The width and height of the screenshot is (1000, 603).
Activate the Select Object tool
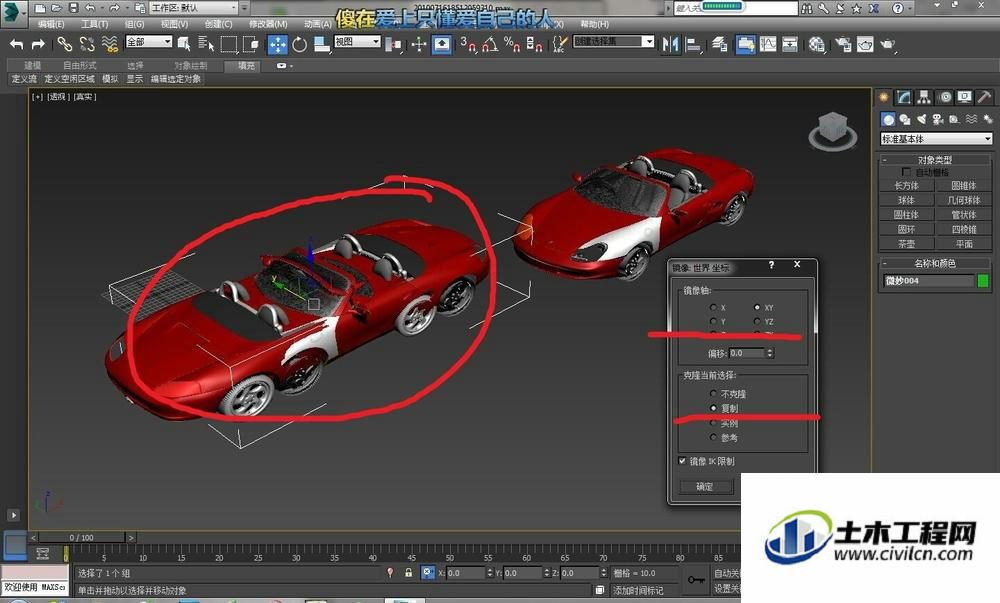point(184,44)
